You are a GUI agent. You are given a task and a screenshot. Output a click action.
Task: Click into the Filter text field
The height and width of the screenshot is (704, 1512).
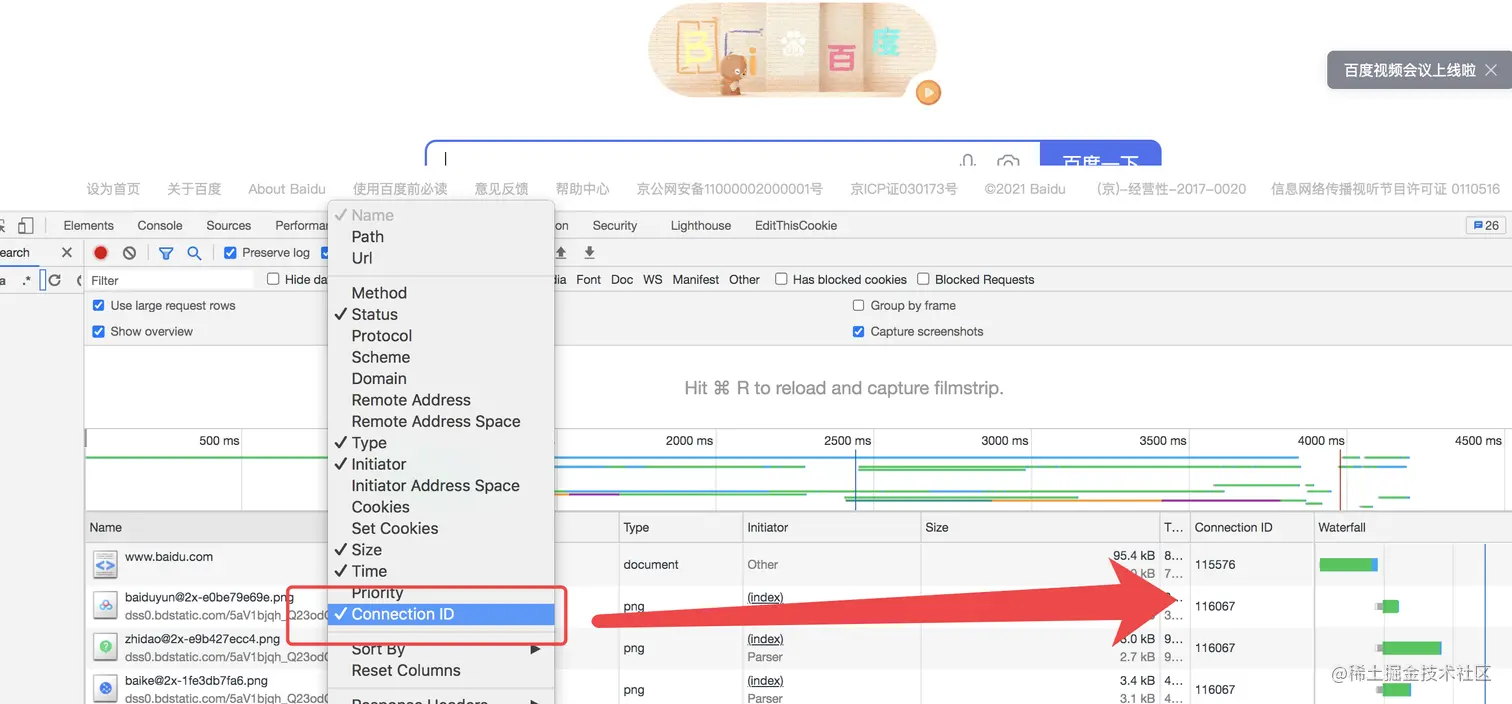170,281
